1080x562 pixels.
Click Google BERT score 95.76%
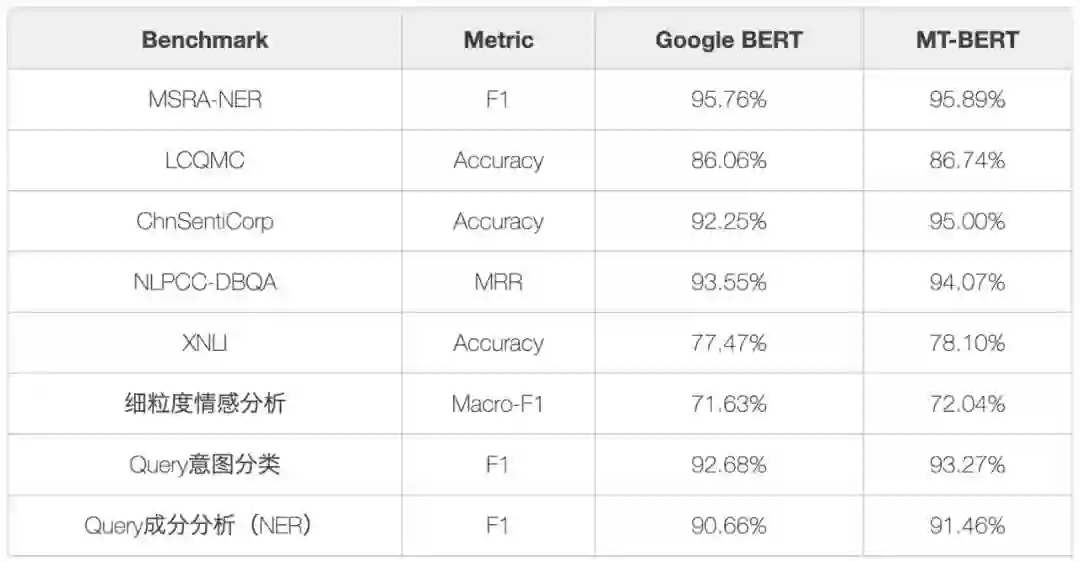coord(729,100)
